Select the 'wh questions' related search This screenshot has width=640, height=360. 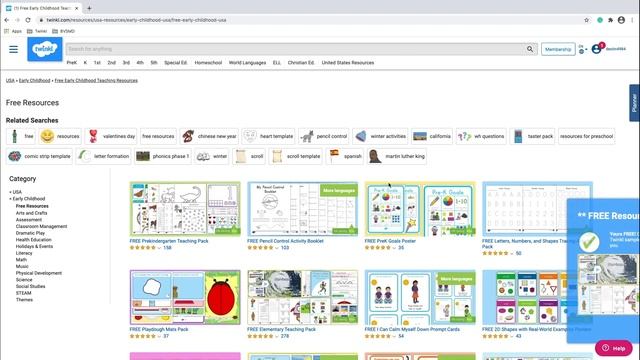click(481, 136)
